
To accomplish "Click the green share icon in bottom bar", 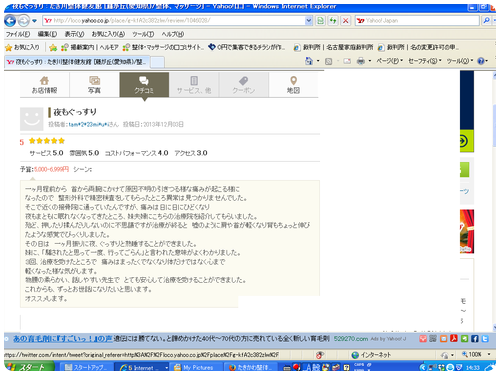I will [x=464, y=339].
